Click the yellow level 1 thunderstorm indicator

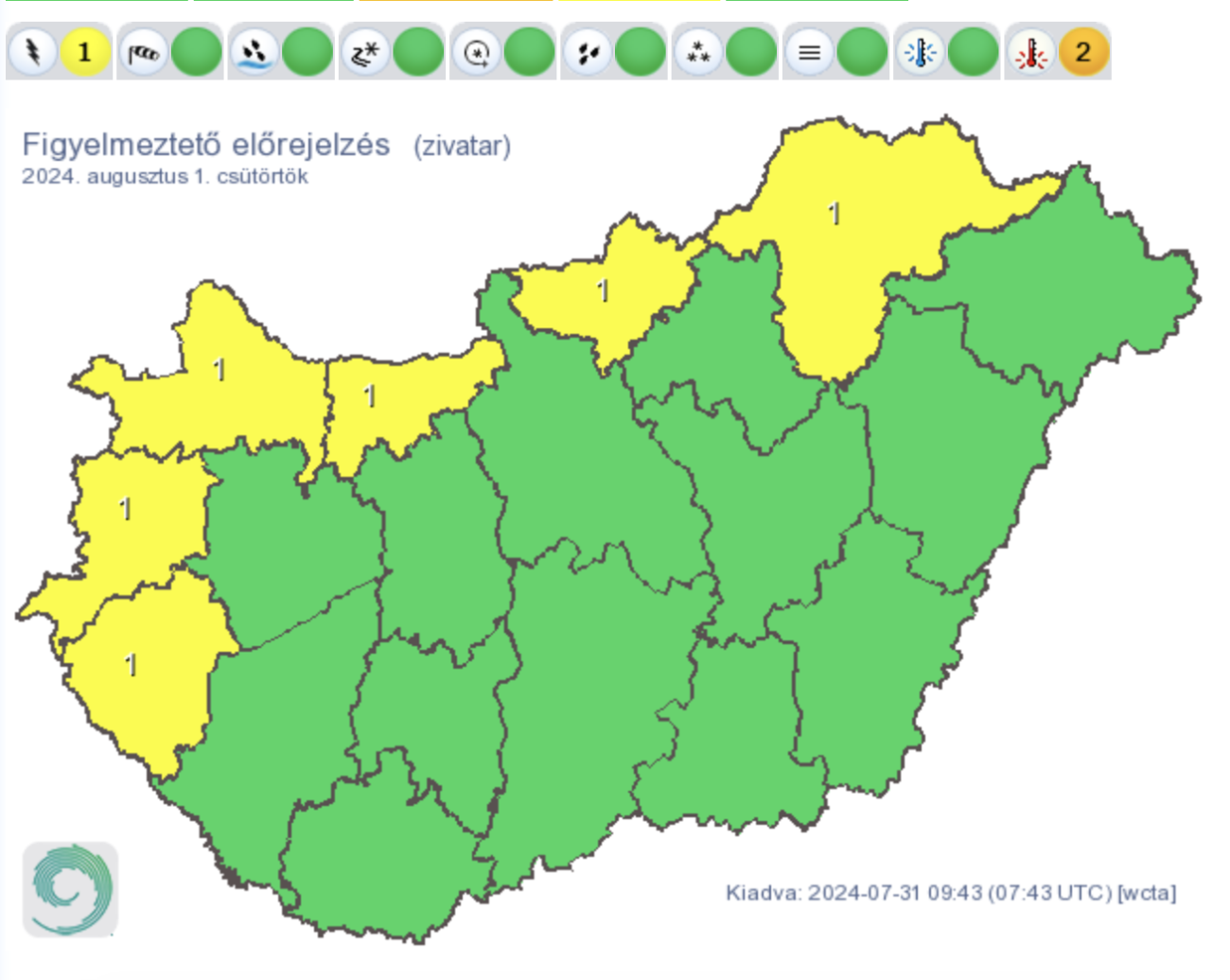(85, 52)
